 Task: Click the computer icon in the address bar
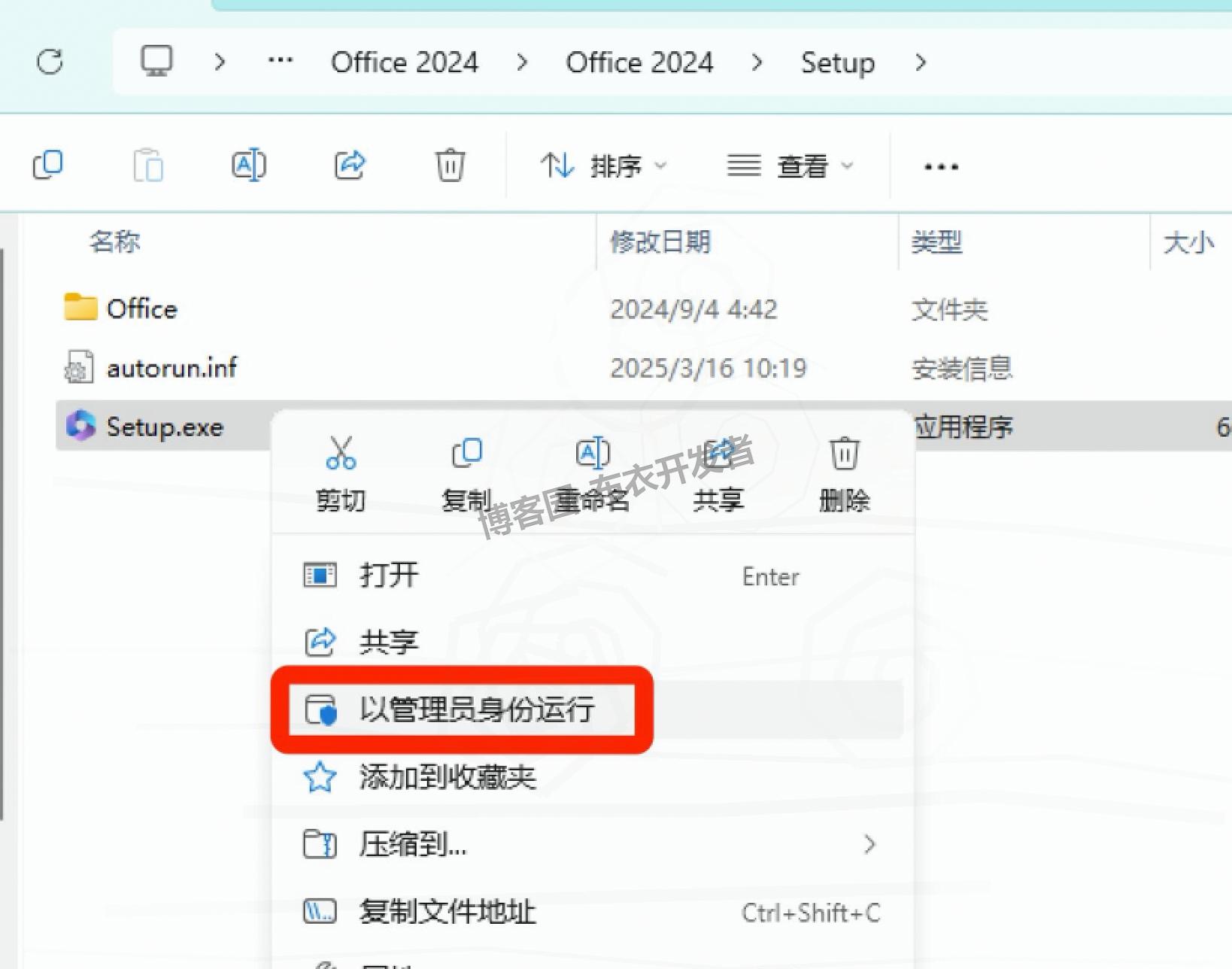pos(156,62)
